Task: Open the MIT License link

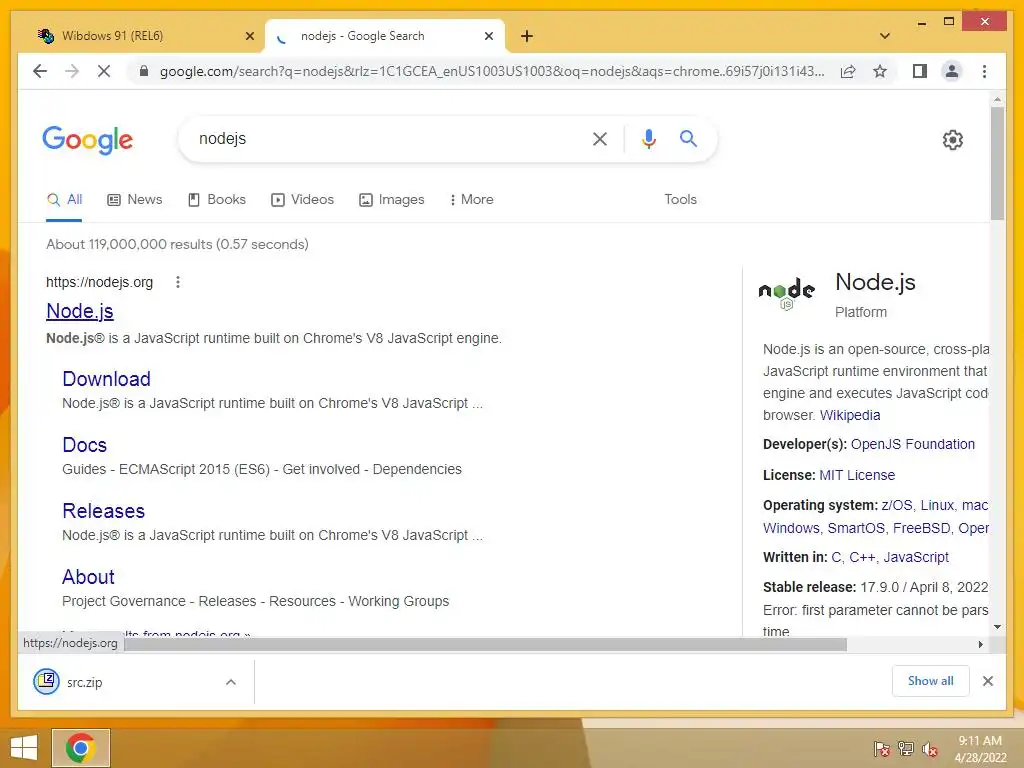Action: (857, 475)
